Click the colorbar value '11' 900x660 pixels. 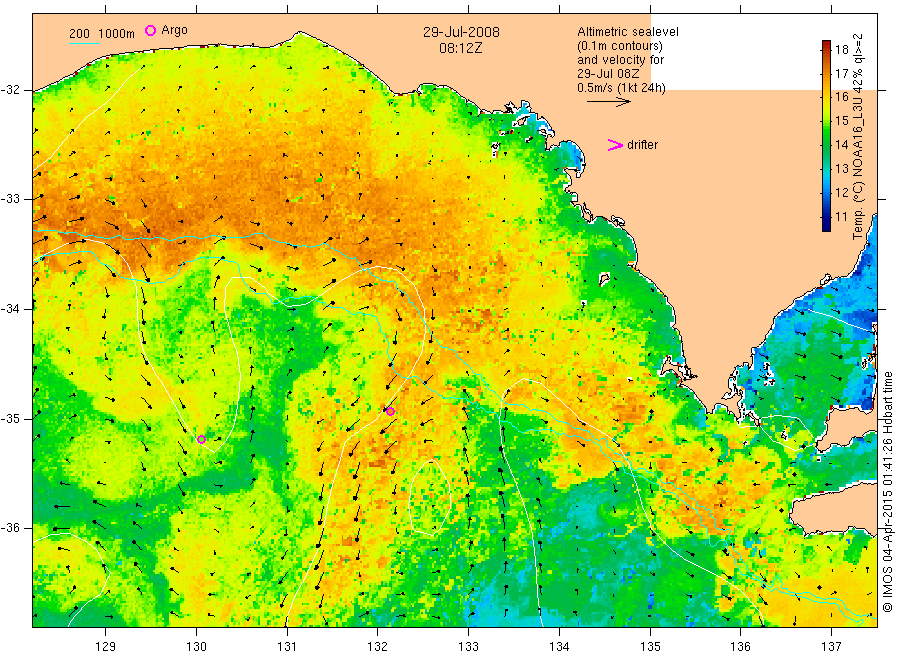841,216
